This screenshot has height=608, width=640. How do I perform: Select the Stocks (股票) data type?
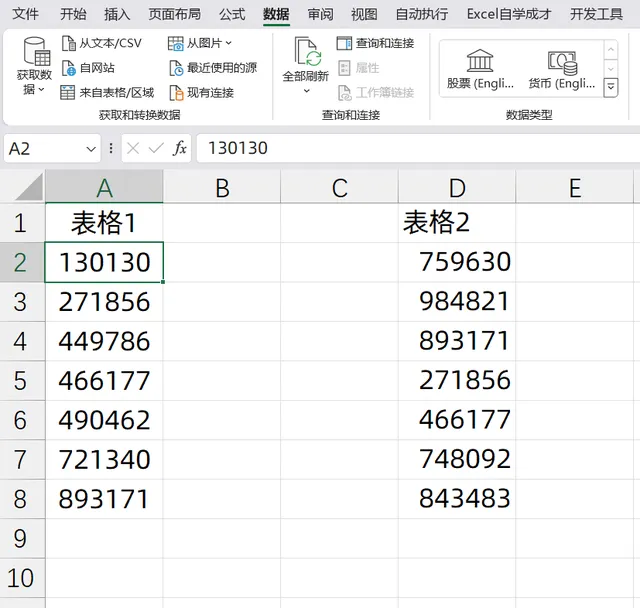tap(480, 69)
